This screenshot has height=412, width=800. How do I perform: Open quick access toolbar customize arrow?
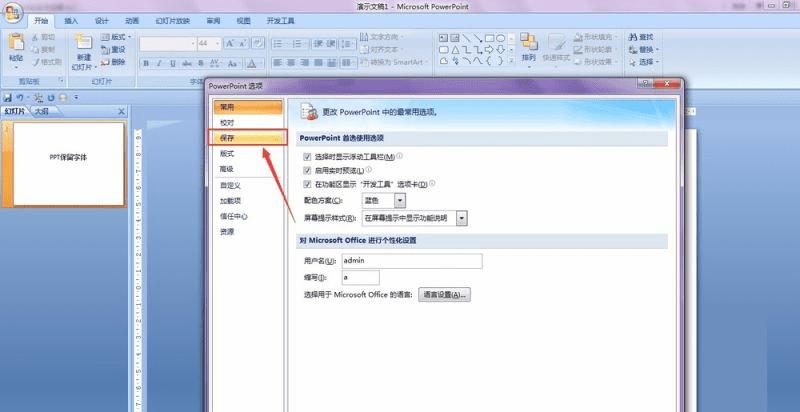coord(76,97)
